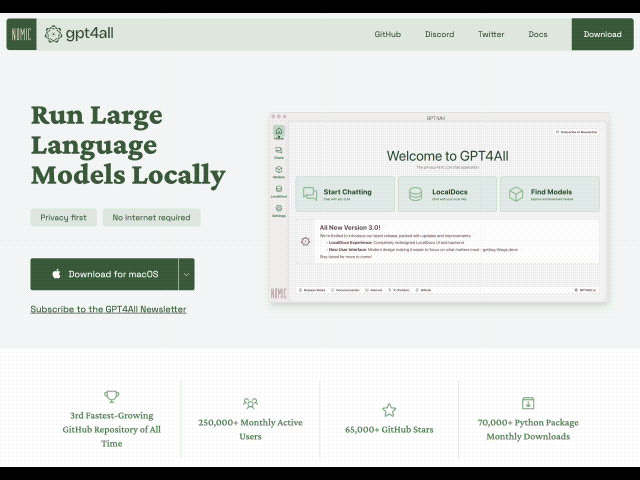The image size is (640, 480).
Task: Click the Start Chatting card in app preview
Action: click(x=345, y=194)
